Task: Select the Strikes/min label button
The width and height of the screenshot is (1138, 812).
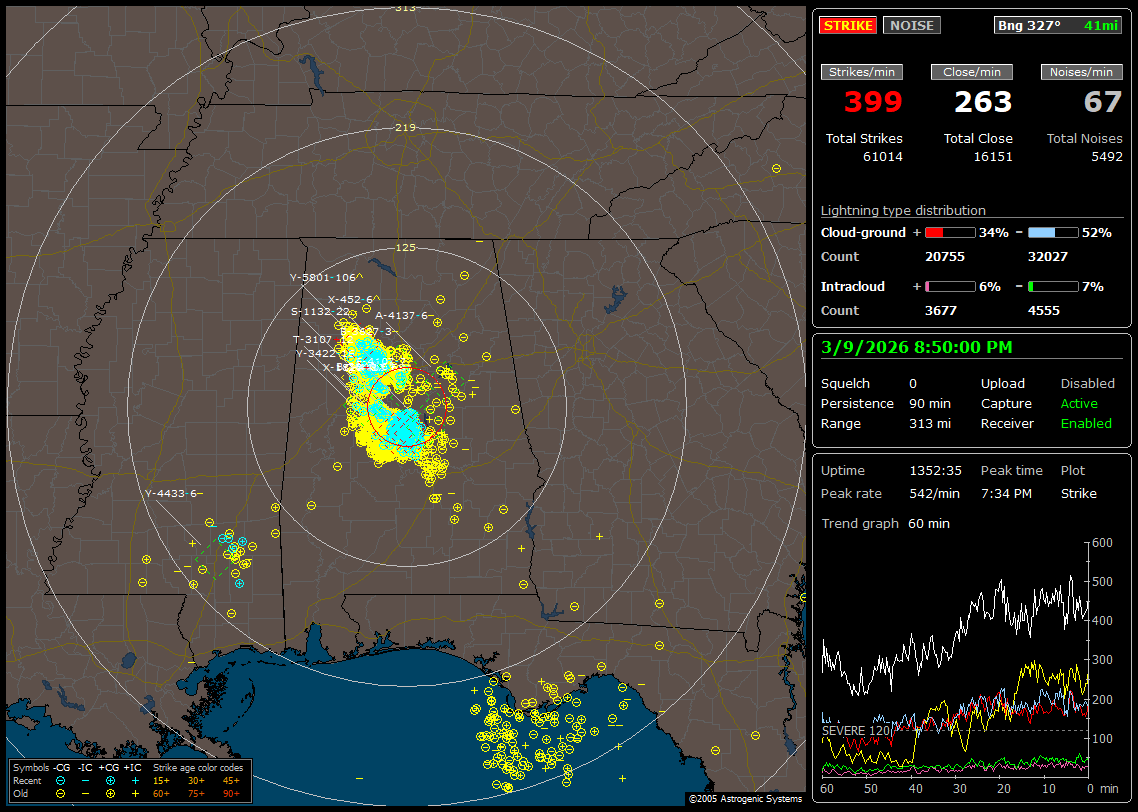Action: tap(862, 72)
